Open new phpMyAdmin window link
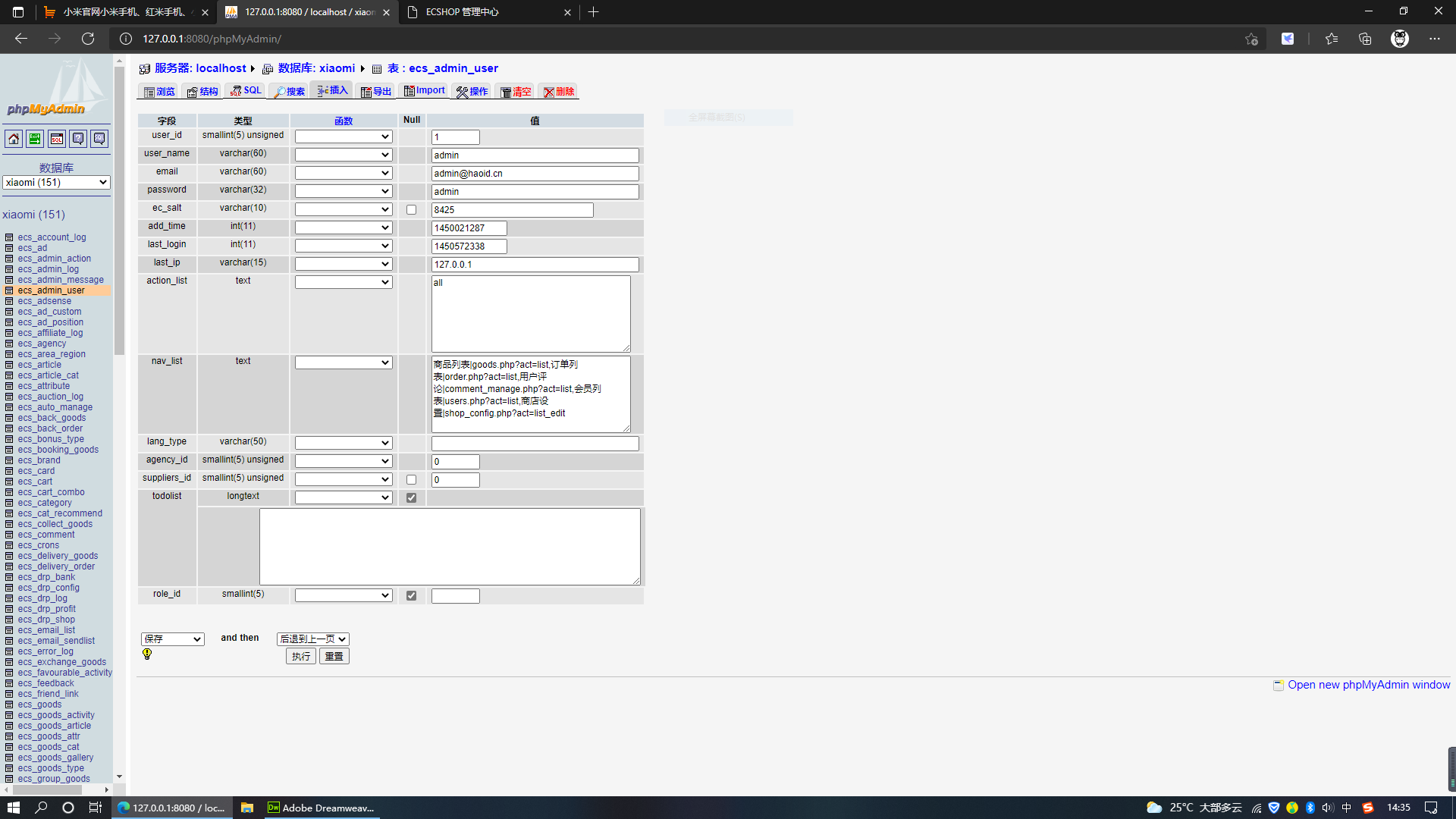 click(x=1368, y=685)
